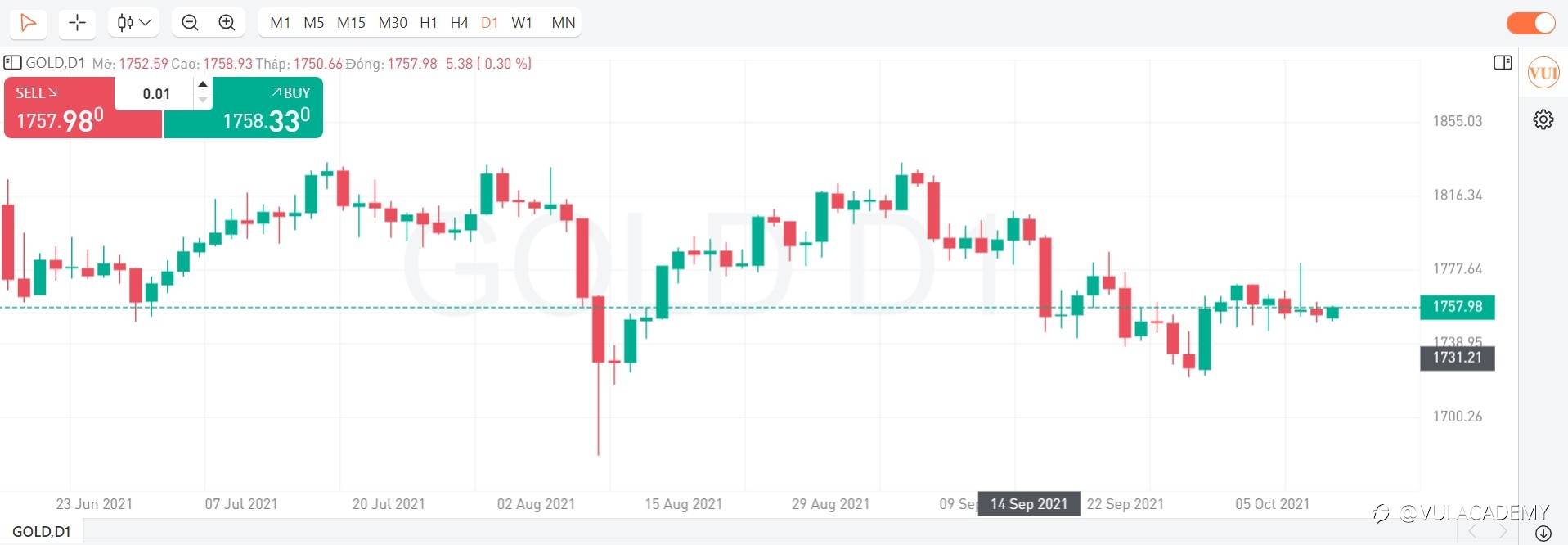Viewport: 1568px width, 545px height.
Task: Turn off the orange toggle switch
Action: click(1530, 23)
